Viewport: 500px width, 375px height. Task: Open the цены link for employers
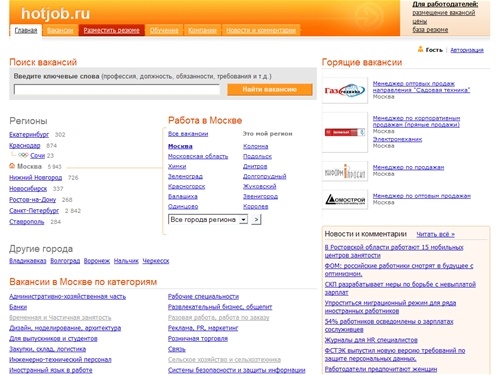tap(419, 21)
